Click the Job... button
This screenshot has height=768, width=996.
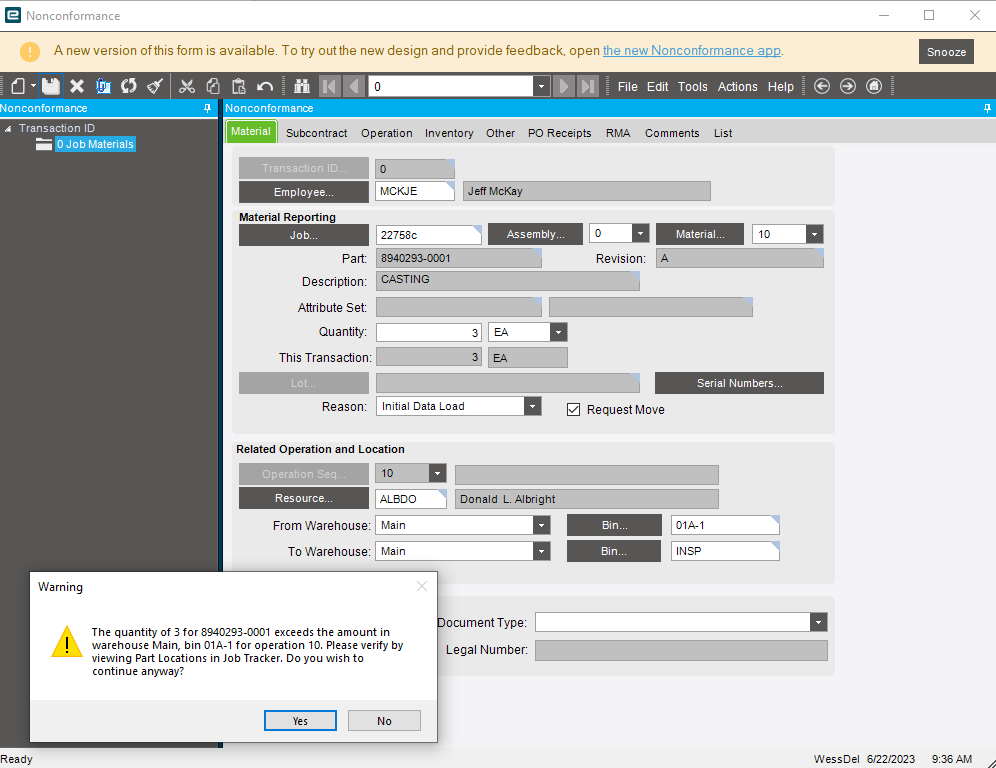point(304,235)
